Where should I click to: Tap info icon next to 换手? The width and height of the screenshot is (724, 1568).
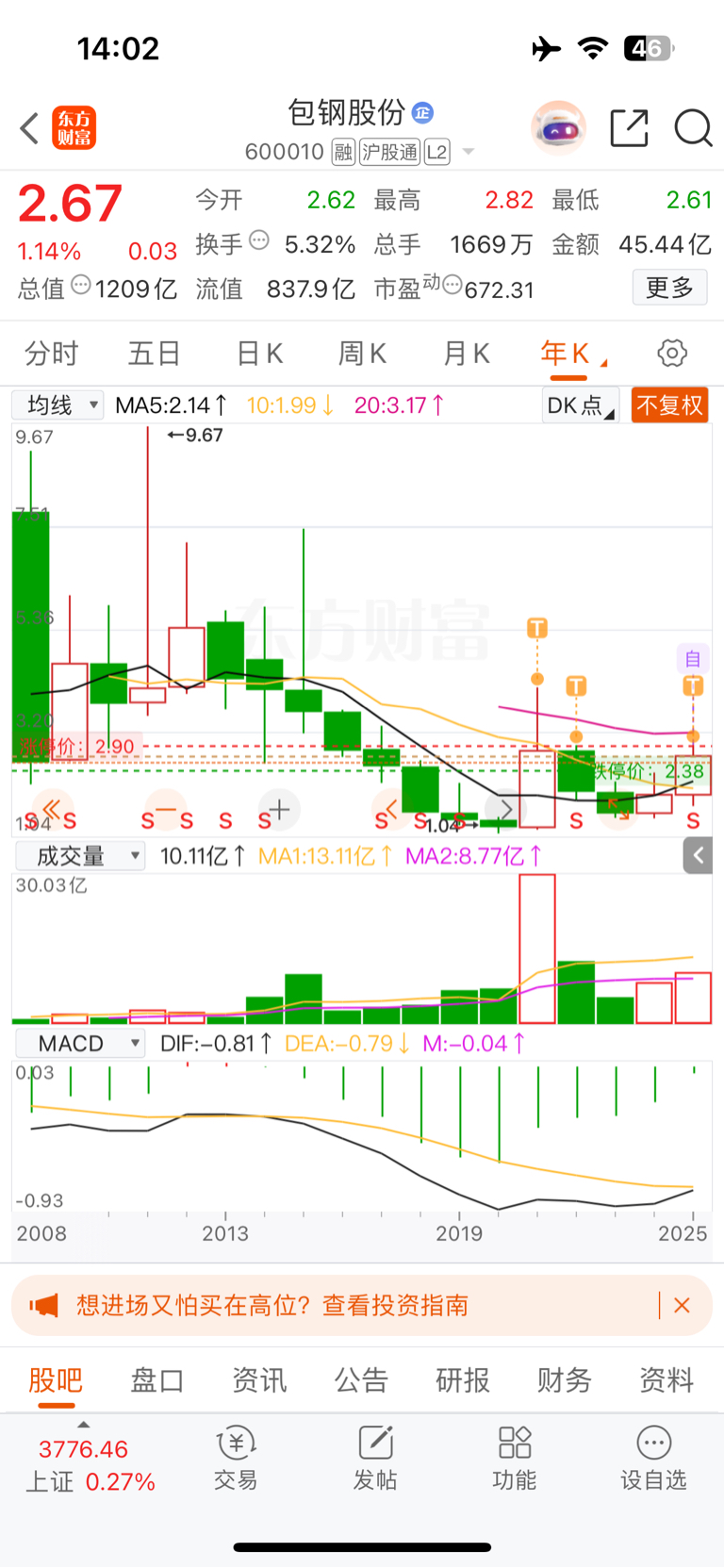pos(259,240)
